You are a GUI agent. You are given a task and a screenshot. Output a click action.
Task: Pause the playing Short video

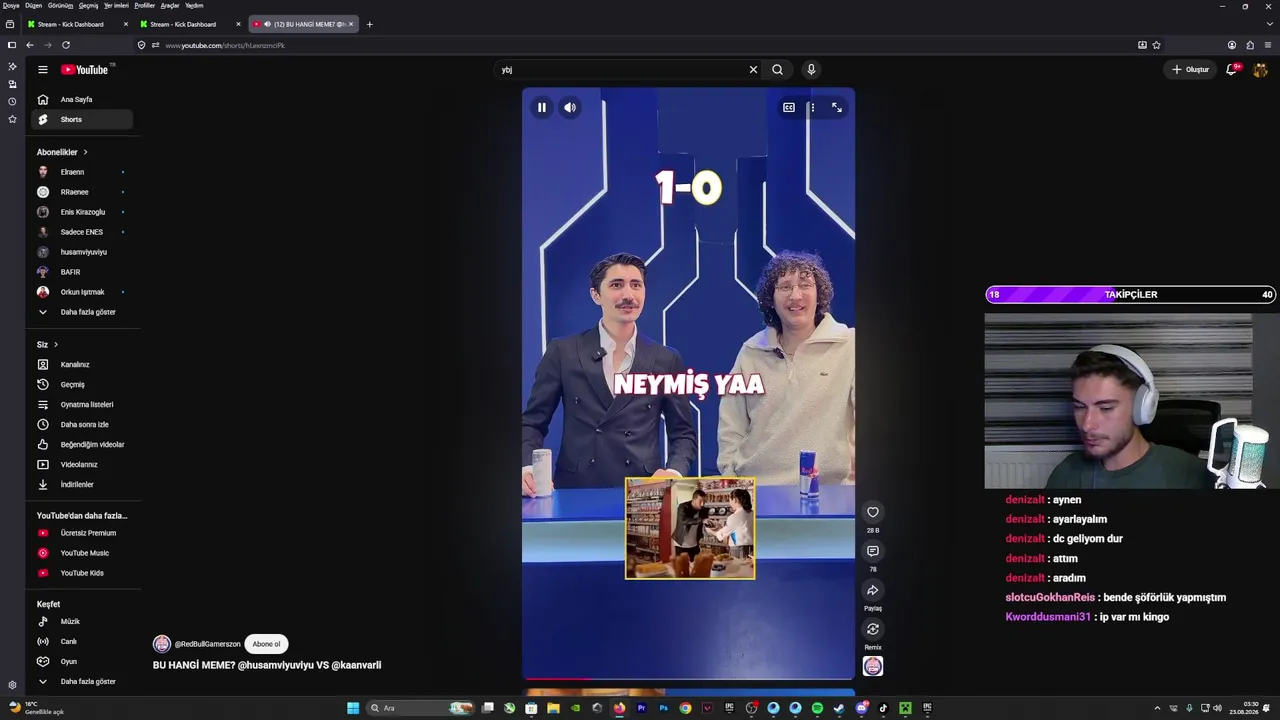pos(541,107)
